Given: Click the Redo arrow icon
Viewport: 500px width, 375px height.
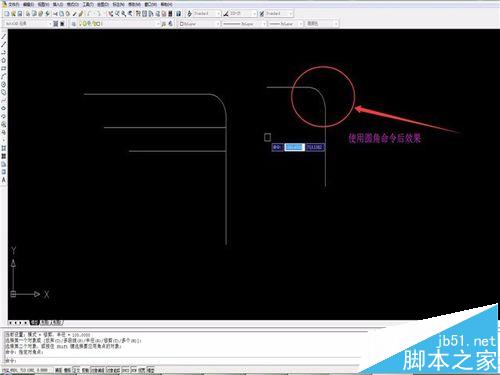Looking at the screenshot, I should (99, 14).
